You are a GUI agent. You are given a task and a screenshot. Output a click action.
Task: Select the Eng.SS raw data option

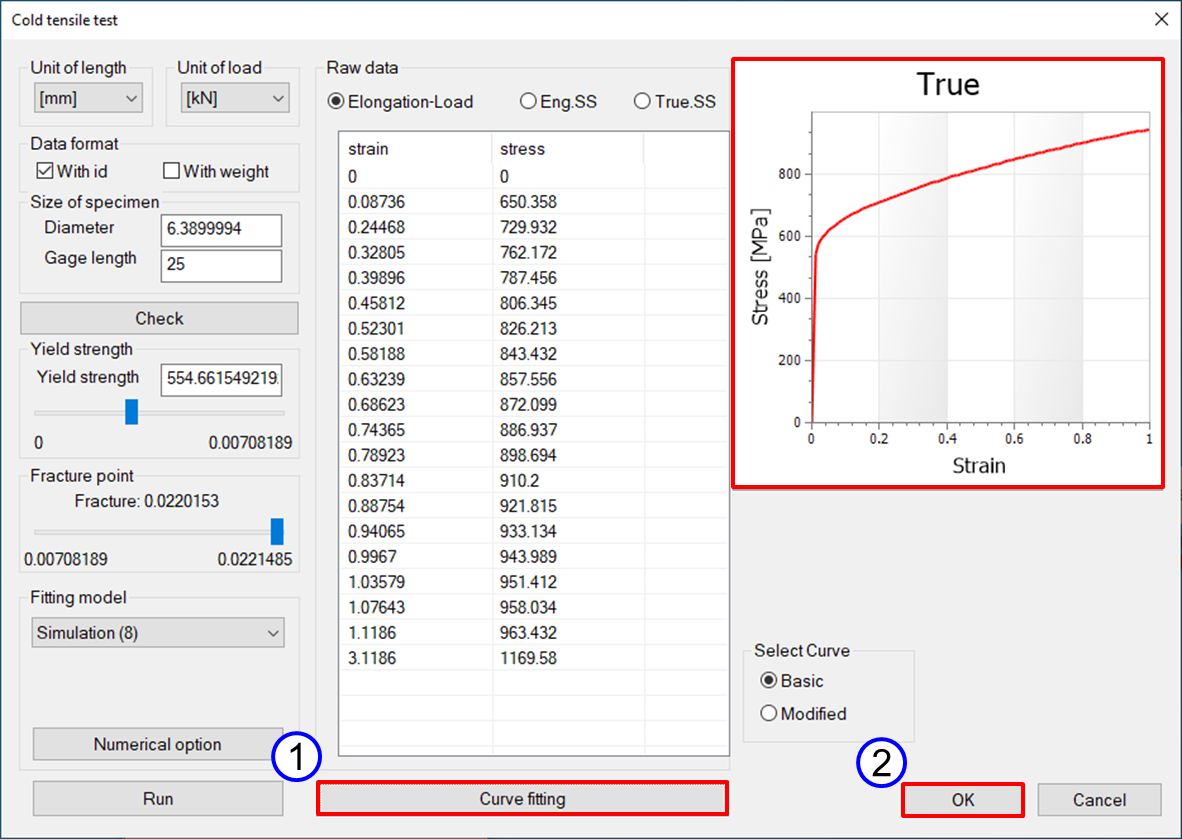(x=528, y=101)
